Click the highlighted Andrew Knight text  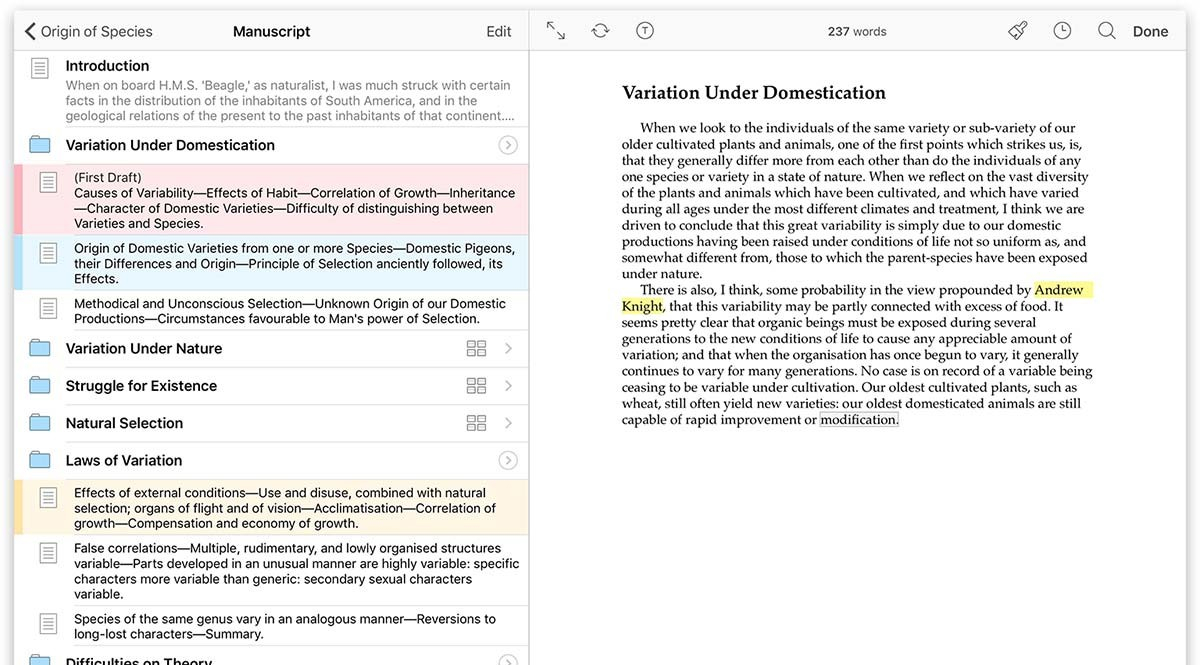pos(1058,290)
